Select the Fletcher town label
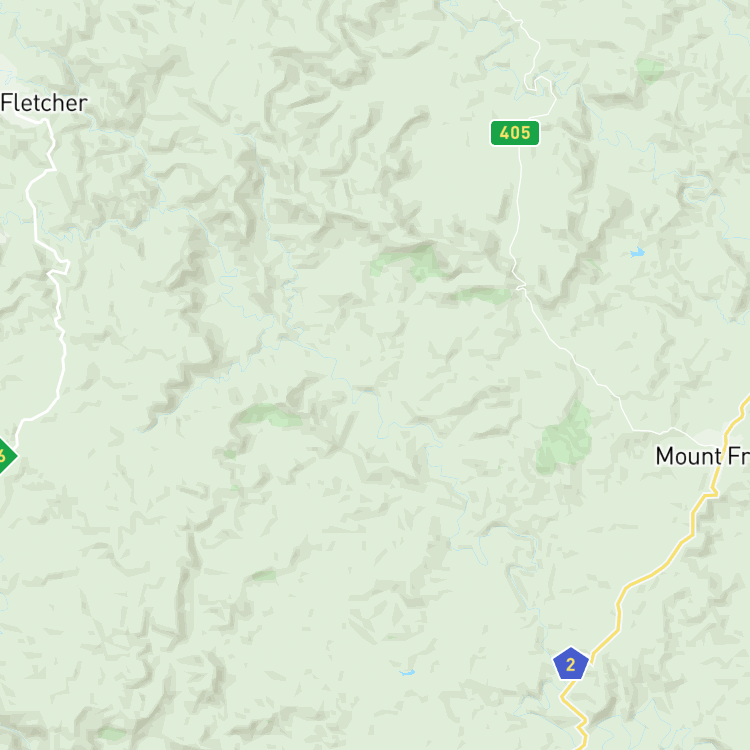This screenshot has height=750, width=750. (x=44, y=103)
